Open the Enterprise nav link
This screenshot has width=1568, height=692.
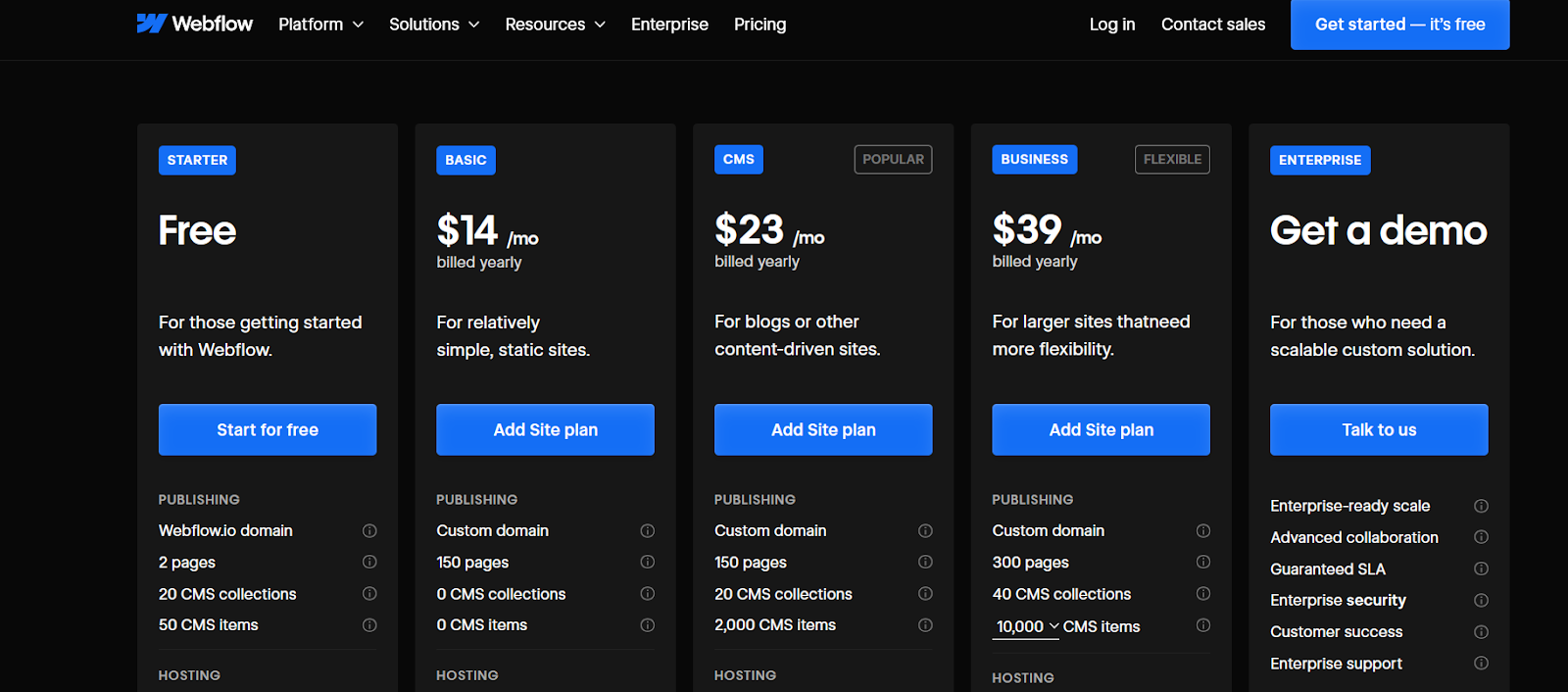669,24
